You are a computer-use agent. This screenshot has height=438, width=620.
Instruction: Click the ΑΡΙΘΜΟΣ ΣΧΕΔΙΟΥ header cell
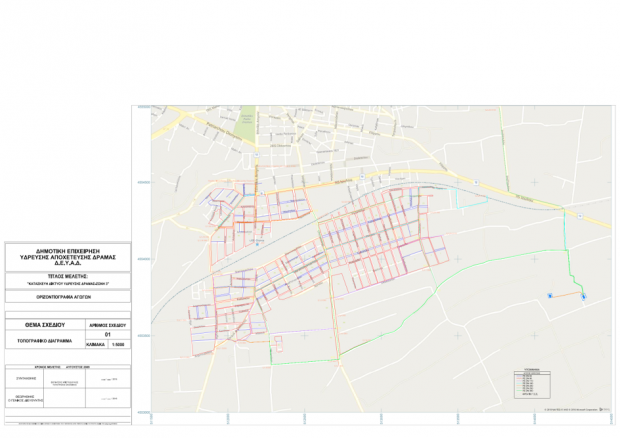coord(108,325)
